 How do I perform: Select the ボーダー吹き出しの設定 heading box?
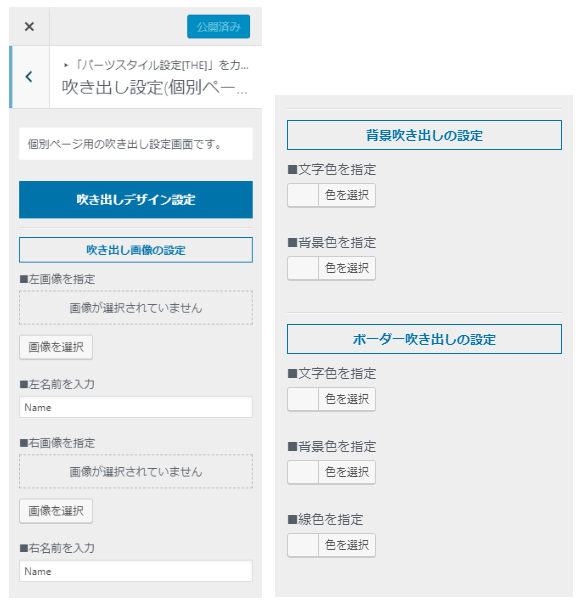click(x=424, y=339)
